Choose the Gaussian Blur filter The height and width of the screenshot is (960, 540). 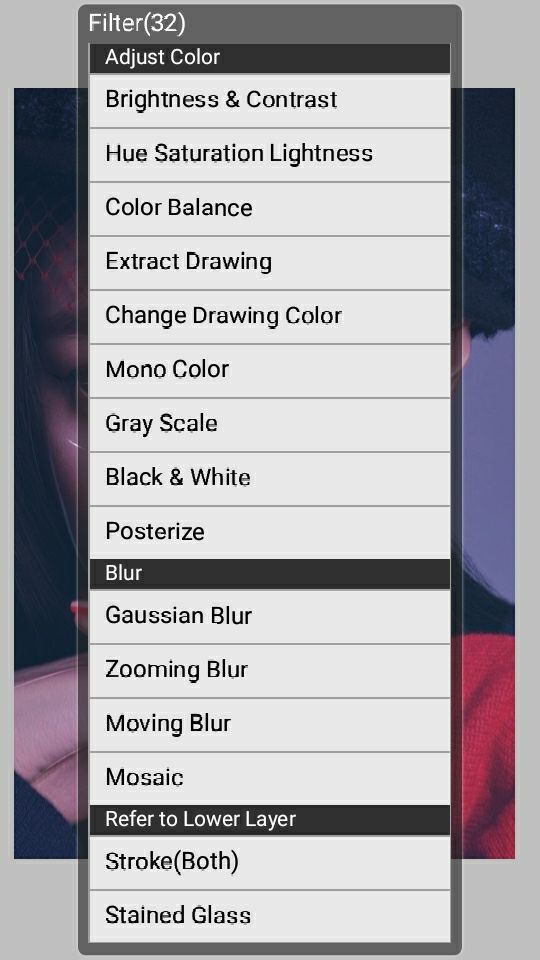click(270, 617)
